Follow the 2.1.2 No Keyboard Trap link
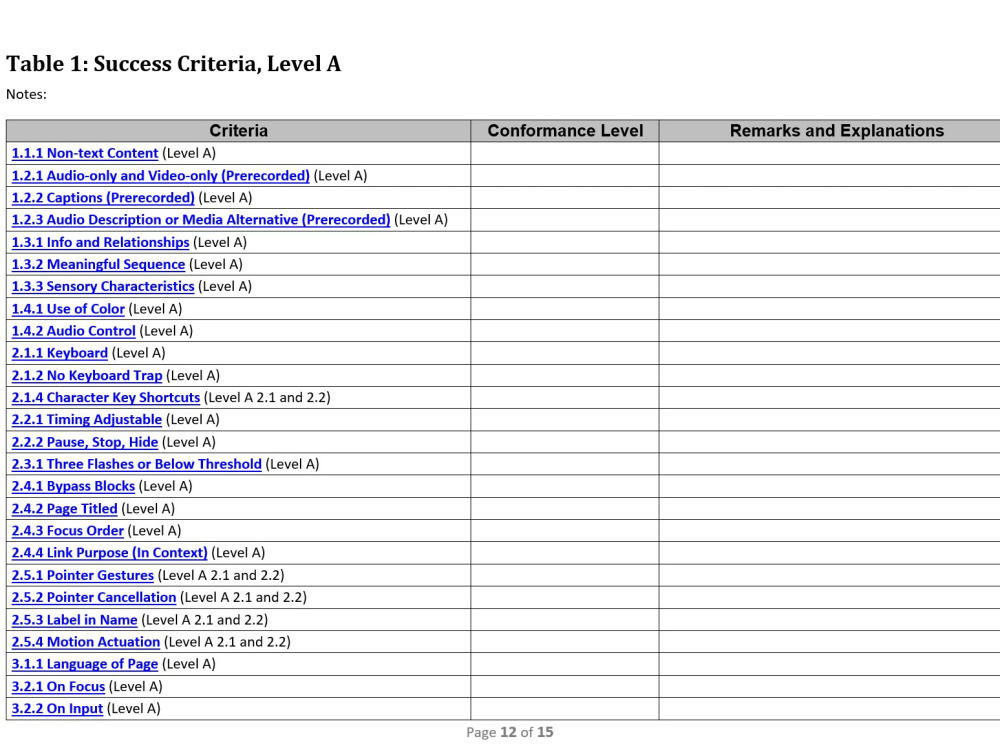 (87, 376)
